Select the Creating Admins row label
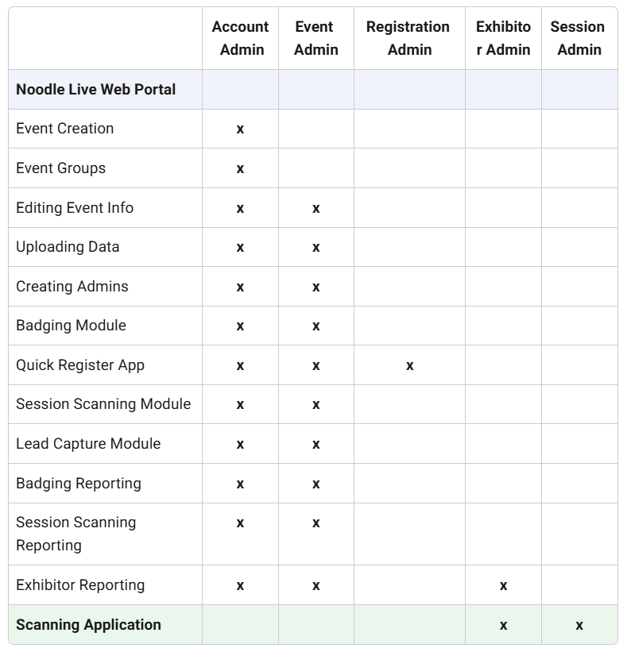 [72, 286]
